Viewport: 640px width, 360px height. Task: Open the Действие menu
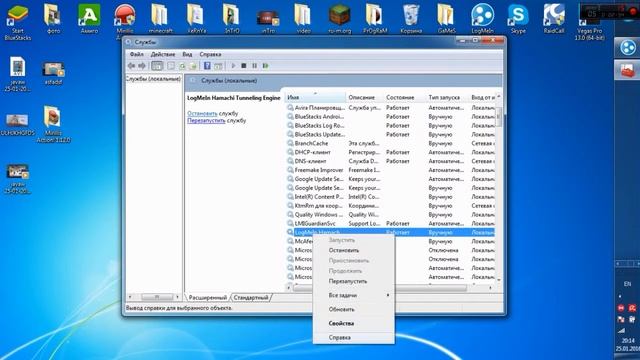click(162, 54)
